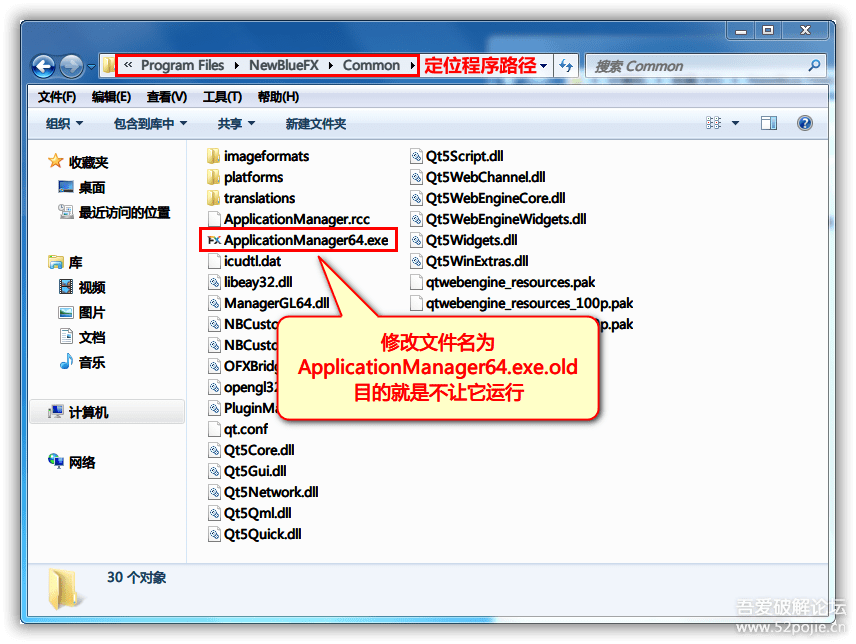Open the 文件(F) menu
This screenshot has height=644, width=856.
[x=57, y=97]
